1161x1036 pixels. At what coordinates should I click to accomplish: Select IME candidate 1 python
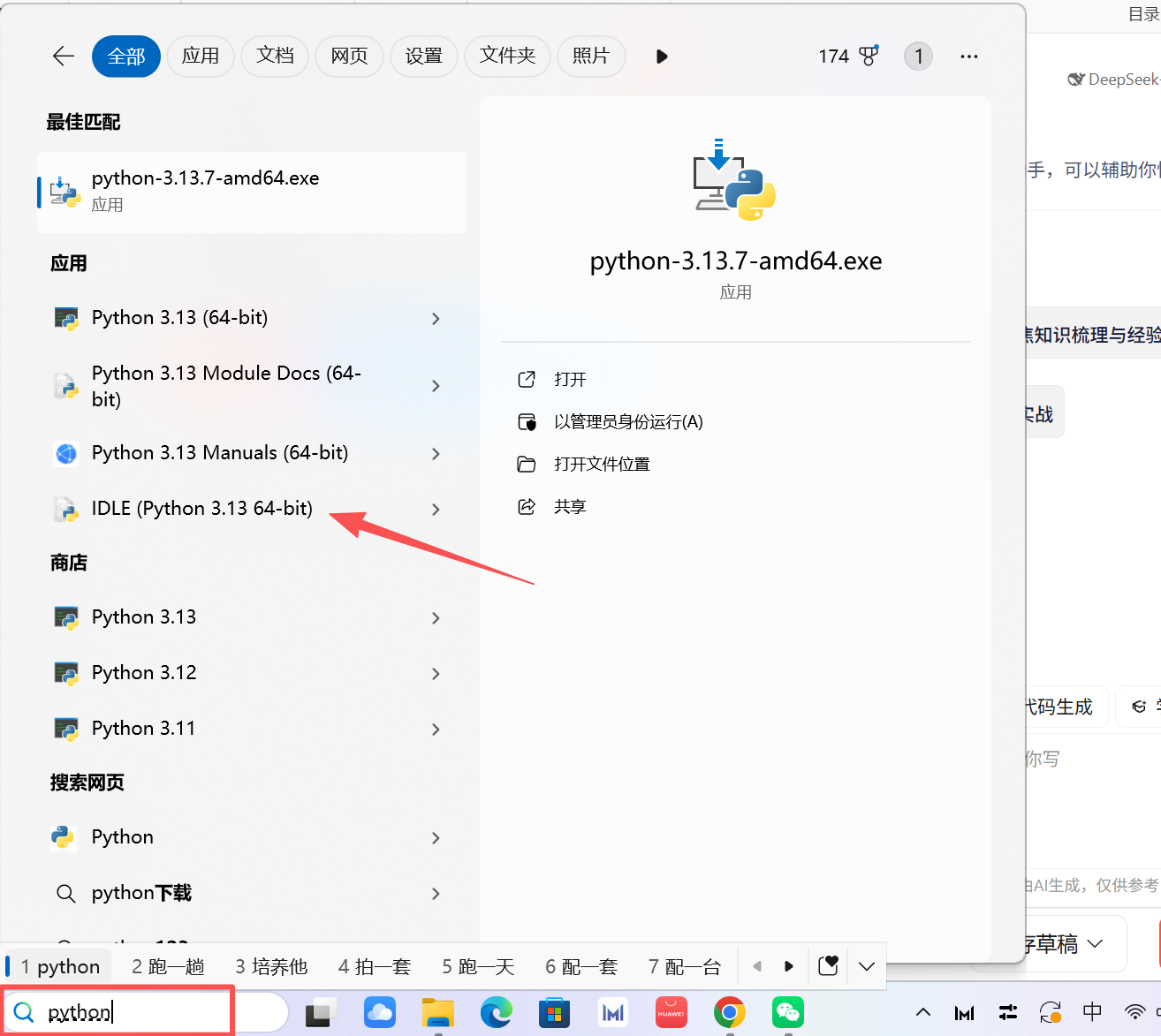[x=61, y=967]
